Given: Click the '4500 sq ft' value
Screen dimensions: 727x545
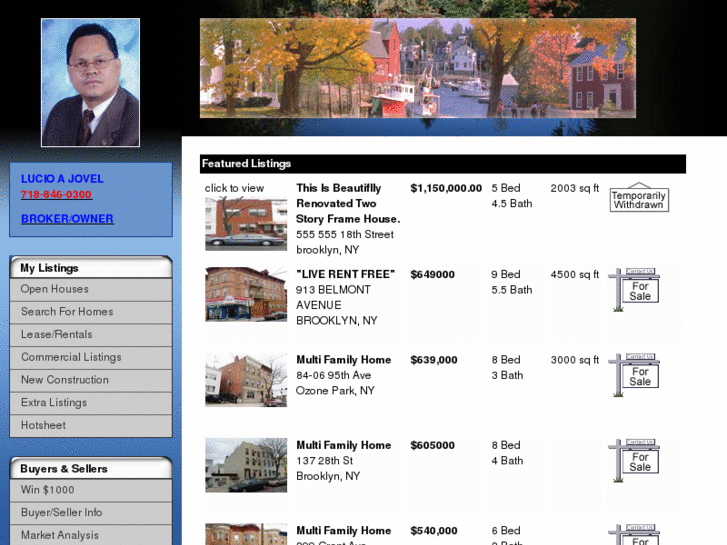Looking at the screenshot, I should coord(574,274).
